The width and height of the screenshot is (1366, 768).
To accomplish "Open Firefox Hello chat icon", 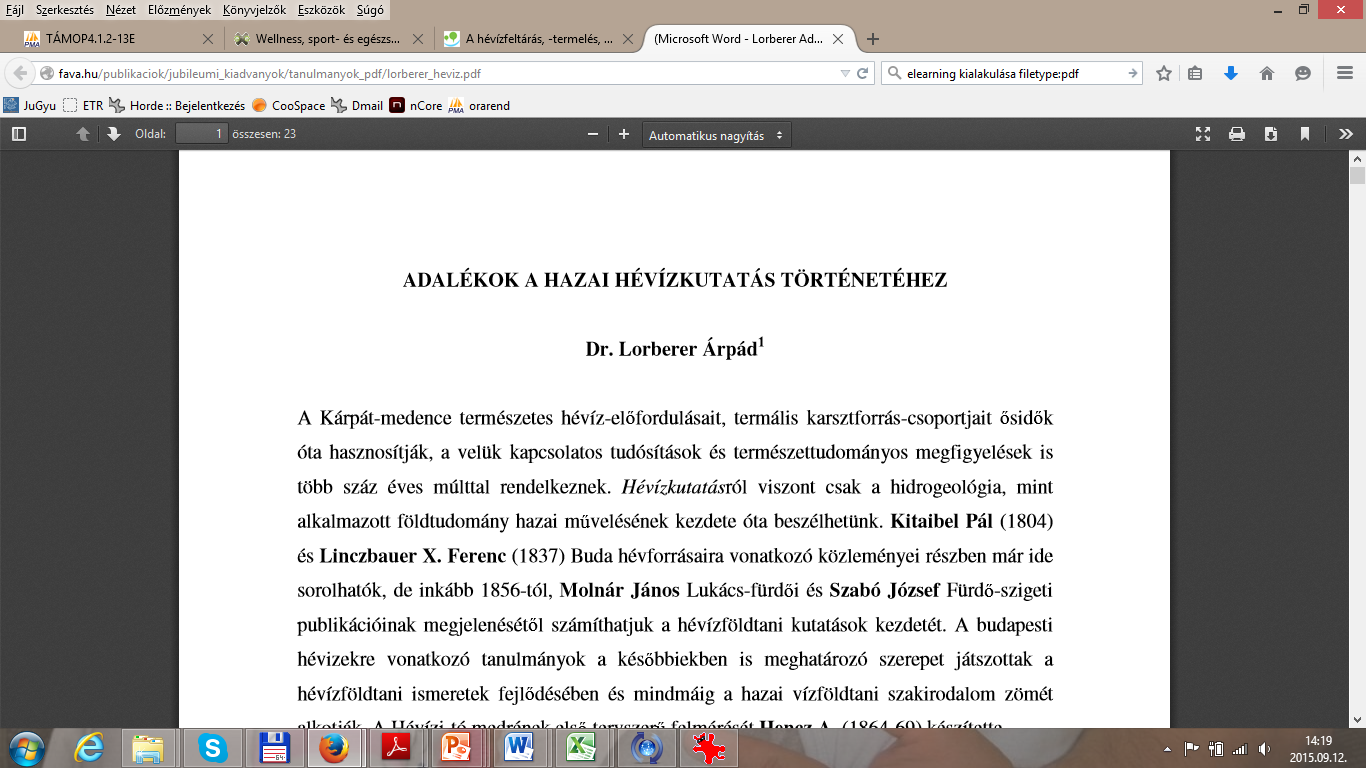I will 1303,73.
